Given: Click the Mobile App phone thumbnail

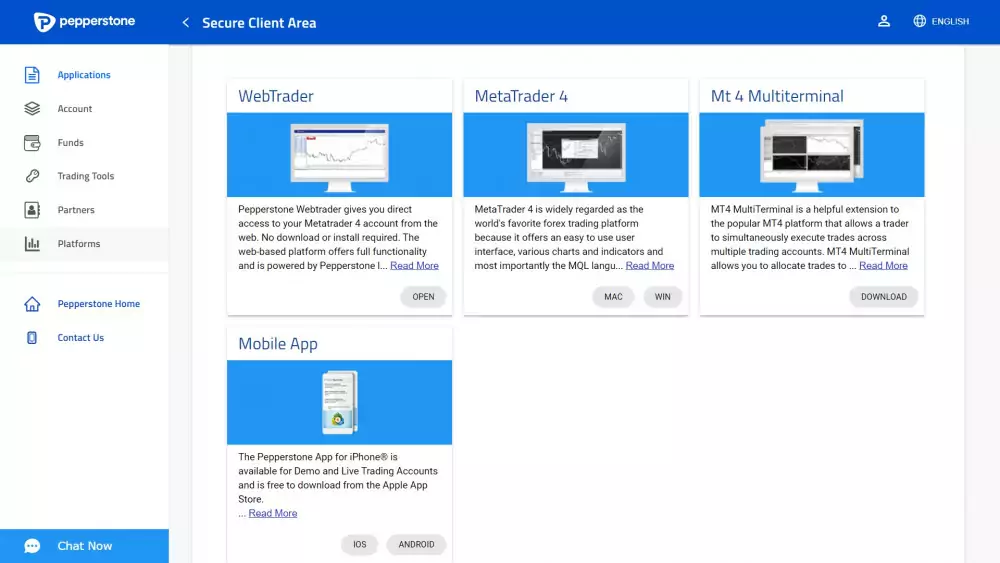Looking at the screenshot, I should (339, 402).
